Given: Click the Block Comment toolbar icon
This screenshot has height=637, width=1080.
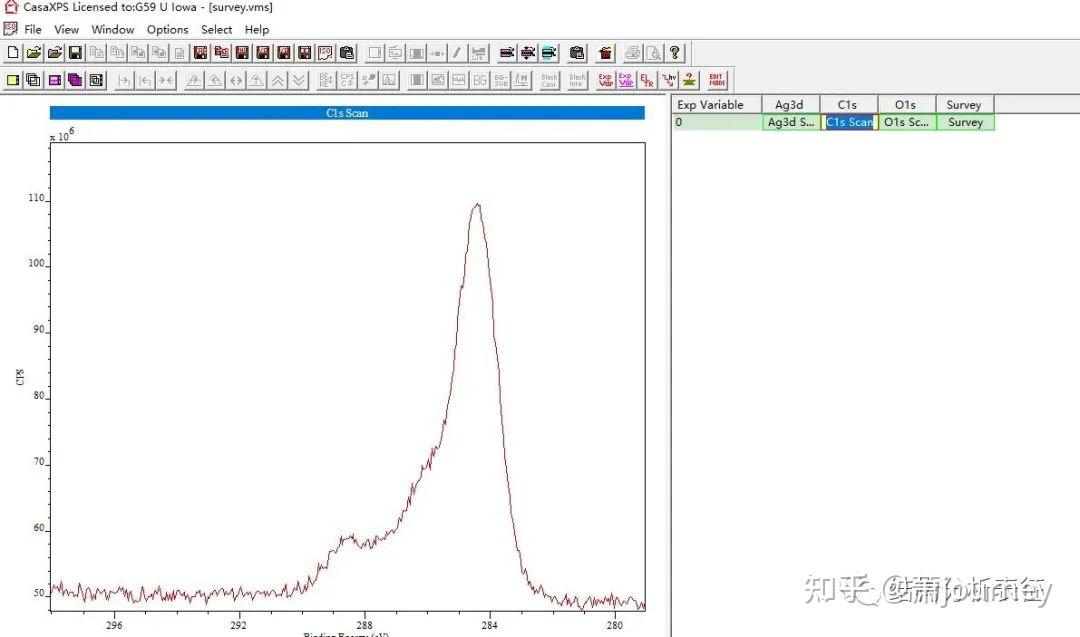Looking at the screenshot, I should pos(549,80).
